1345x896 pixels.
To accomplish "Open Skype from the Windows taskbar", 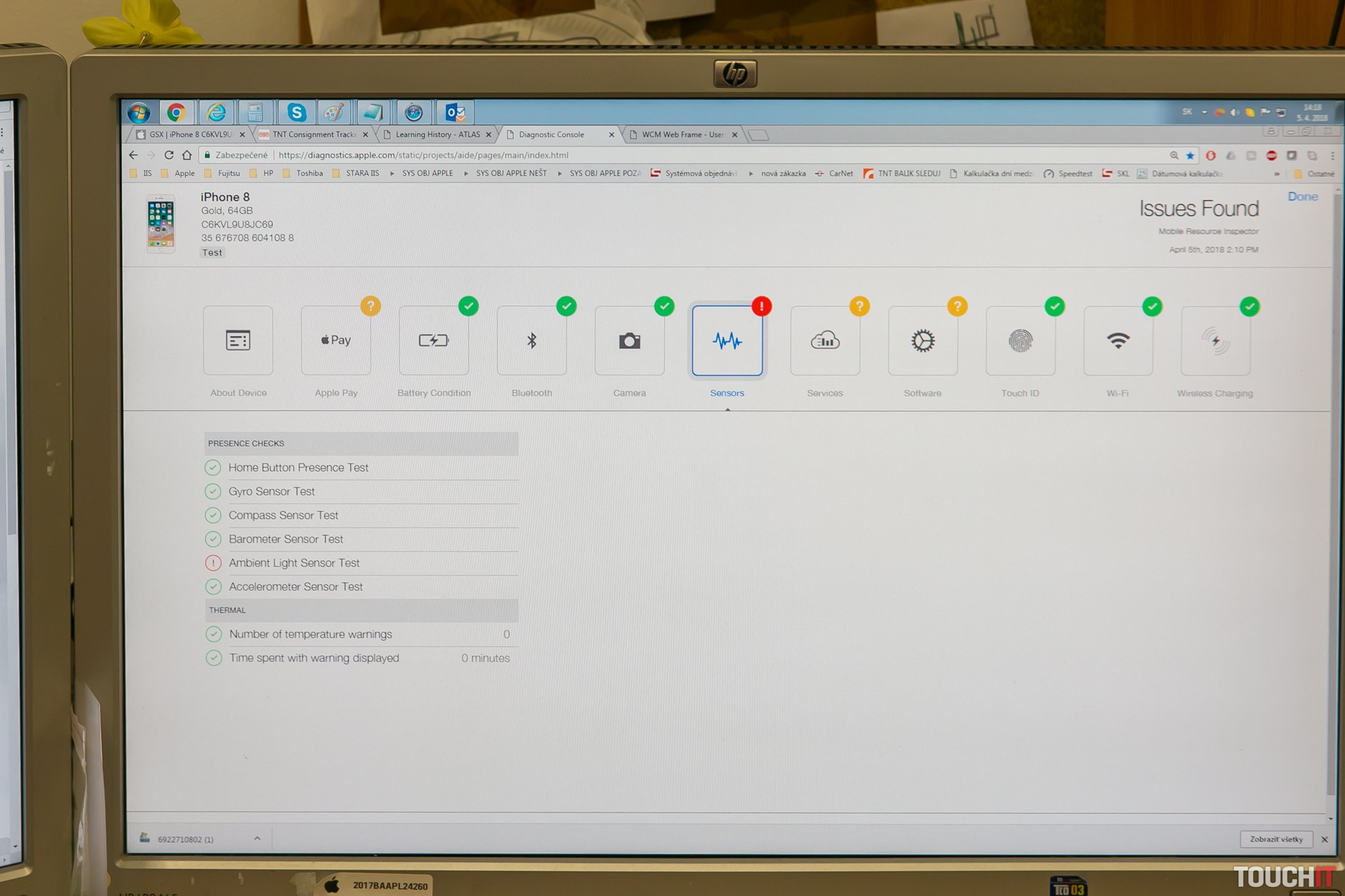I will point(296,113).
